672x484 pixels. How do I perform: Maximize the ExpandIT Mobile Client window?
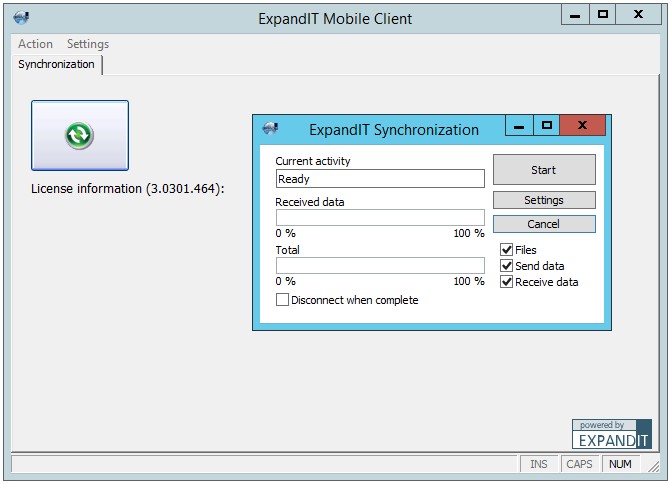pos(603,15)
